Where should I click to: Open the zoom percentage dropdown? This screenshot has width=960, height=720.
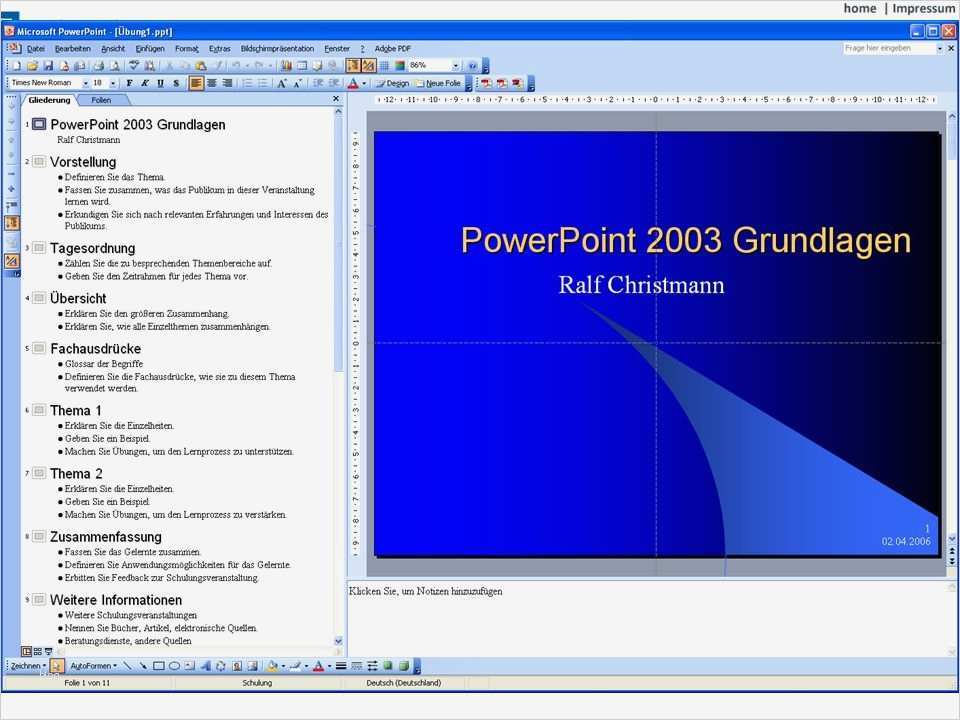pyautogui.click(x=456, y=66)
